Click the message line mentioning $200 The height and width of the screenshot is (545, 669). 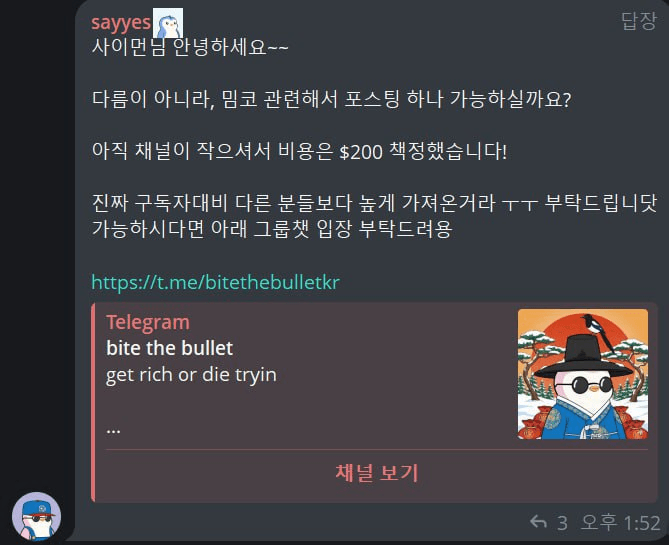300,151
